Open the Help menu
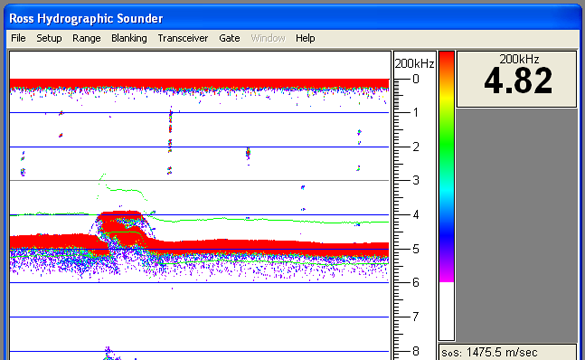Viewport: 585px width, 360px height. pyautogui.click(x=305, y=38)
